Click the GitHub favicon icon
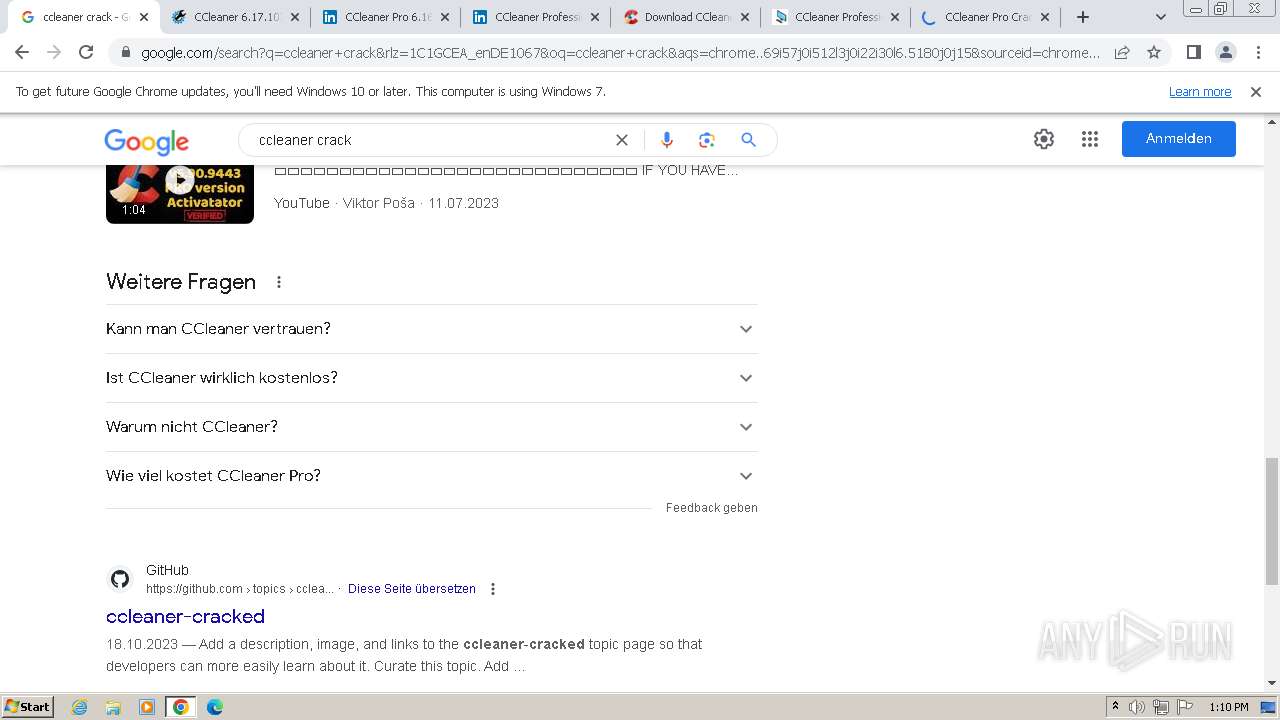1280x720 pixels. pos(120,579)
